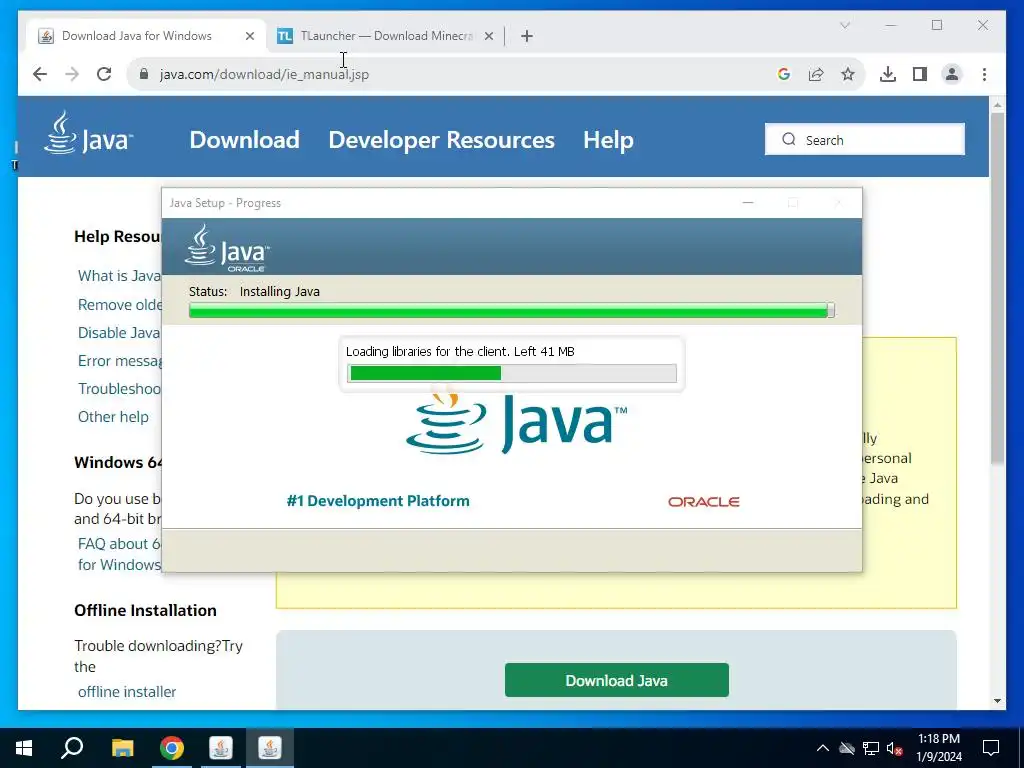Click the #1 Development Platform text

pyautogui.click(x=378, y=501)
